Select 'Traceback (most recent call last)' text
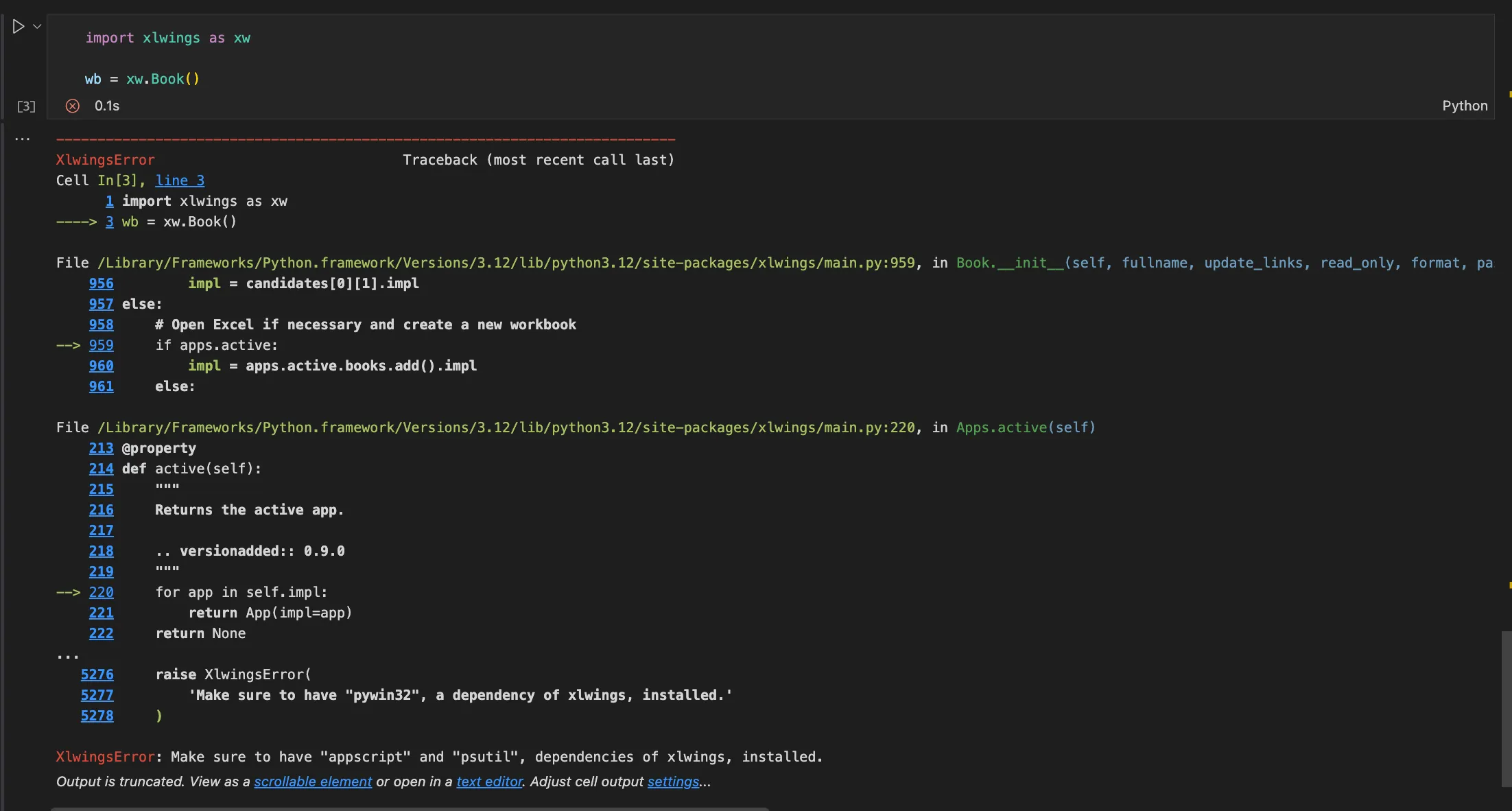This screenshot has height=811, width=1512. [x=539, y=160]
